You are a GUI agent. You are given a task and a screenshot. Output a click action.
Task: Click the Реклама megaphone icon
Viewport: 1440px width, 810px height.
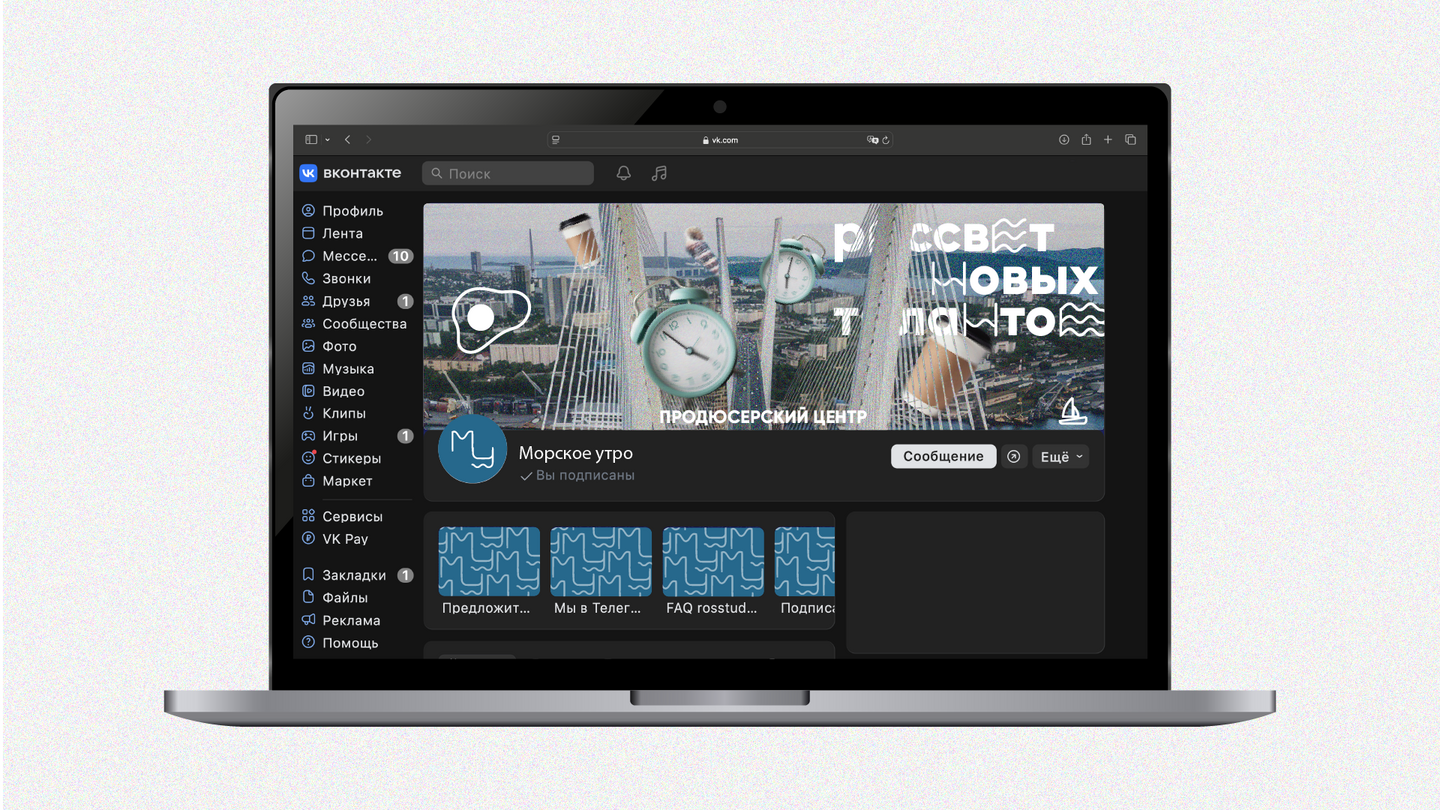click(308, 620)
